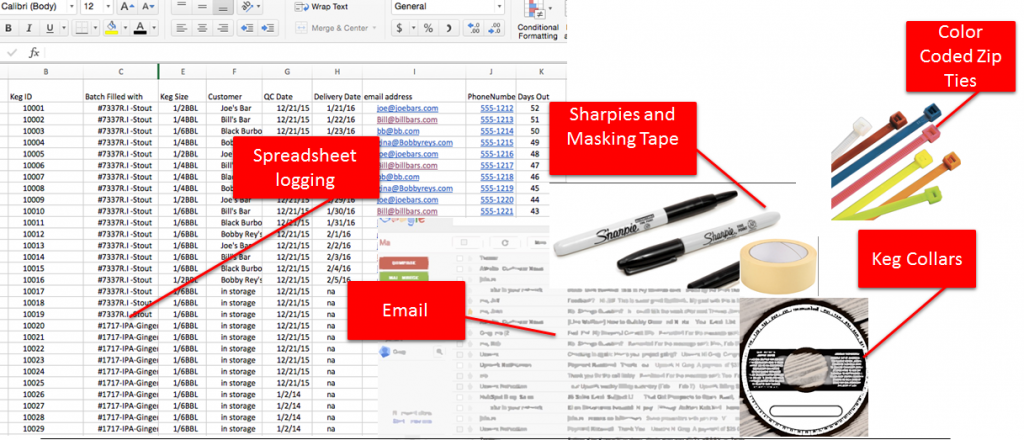Viewport: 1024px width, 440px height.
Task: Open bb@bb.com link in row 10003
Action: (397, 131)
